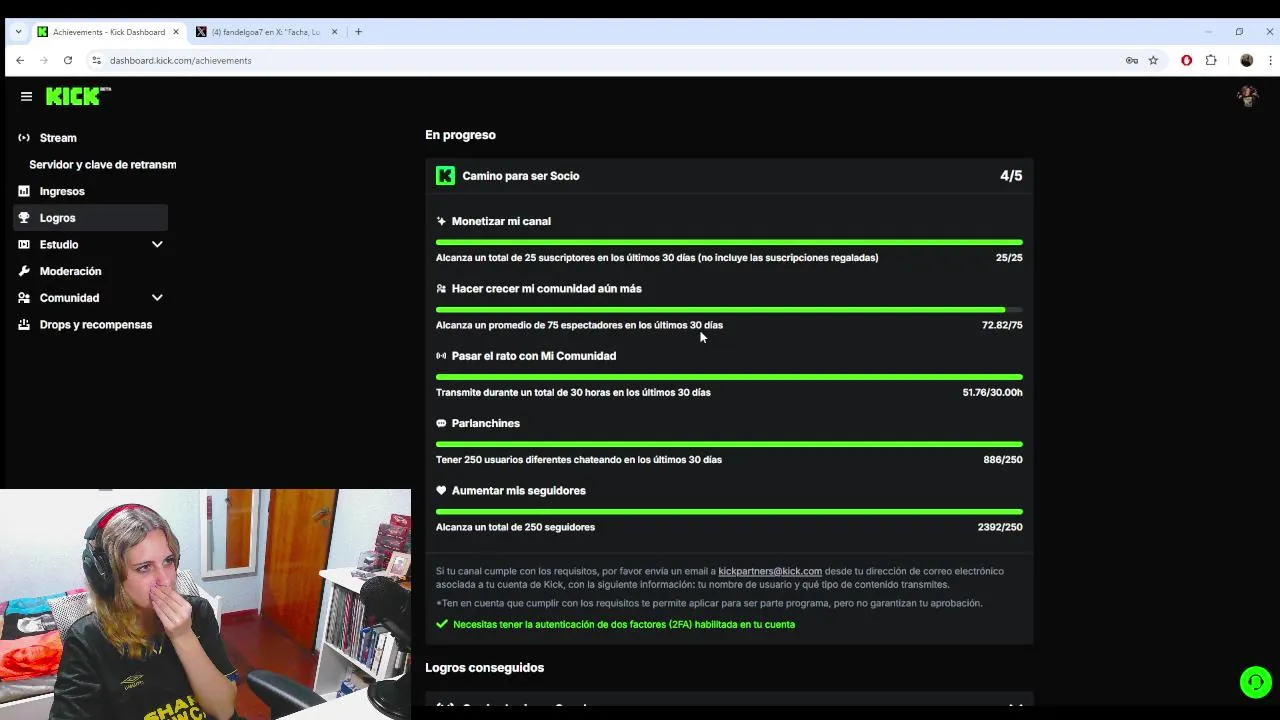The width and height of the screenshot is (1280, 720).
Task: Open the saved passwords key icon
Action: pyautogui.click(x=1132, y=61)
